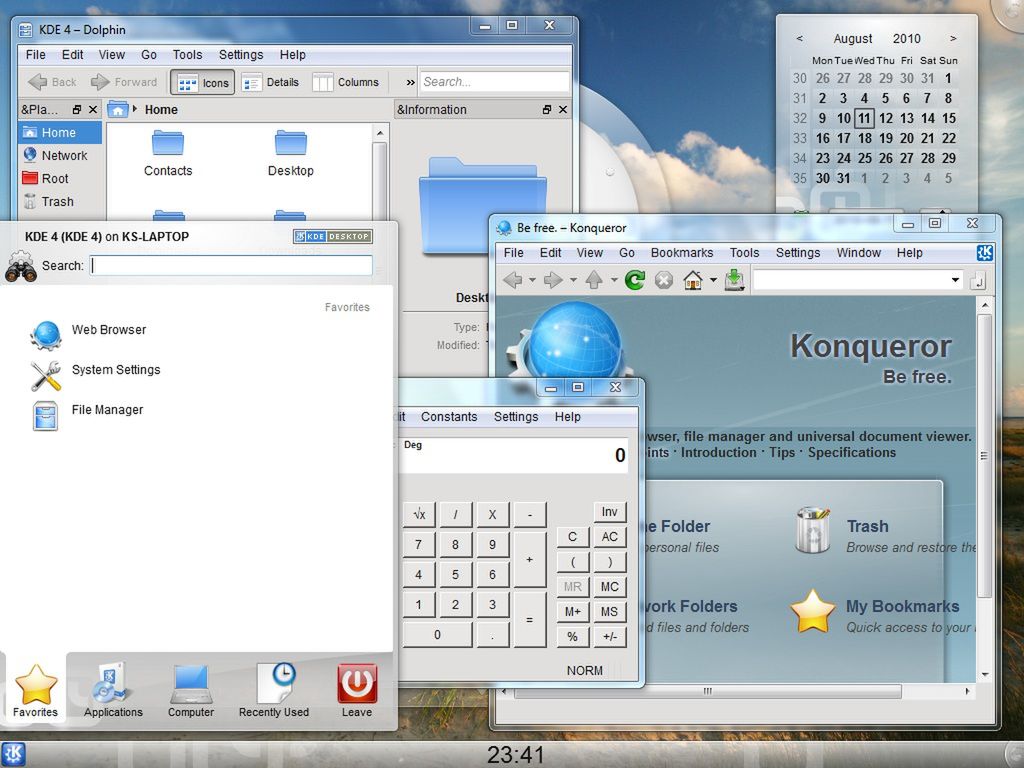This screenshot has height=768, width=1024.
Task: Close the Dolphin Information panel
Action: [x=563, y=110]
